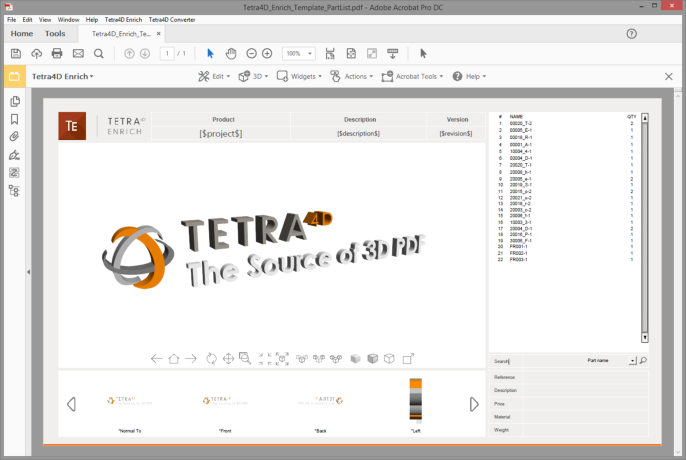This screenshot has width=686, height=460.
Task: Click the 3D fit-to-part zoom icon
Action: pyautogui.click(x=282, y=358)
